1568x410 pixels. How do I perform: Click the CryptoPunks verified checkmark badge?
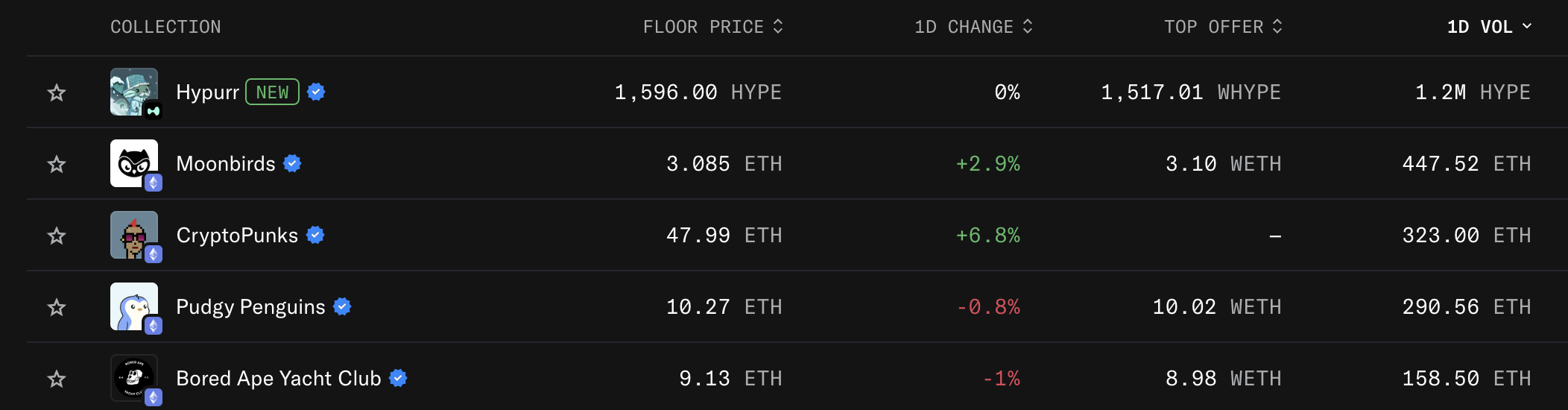(315, 235)
